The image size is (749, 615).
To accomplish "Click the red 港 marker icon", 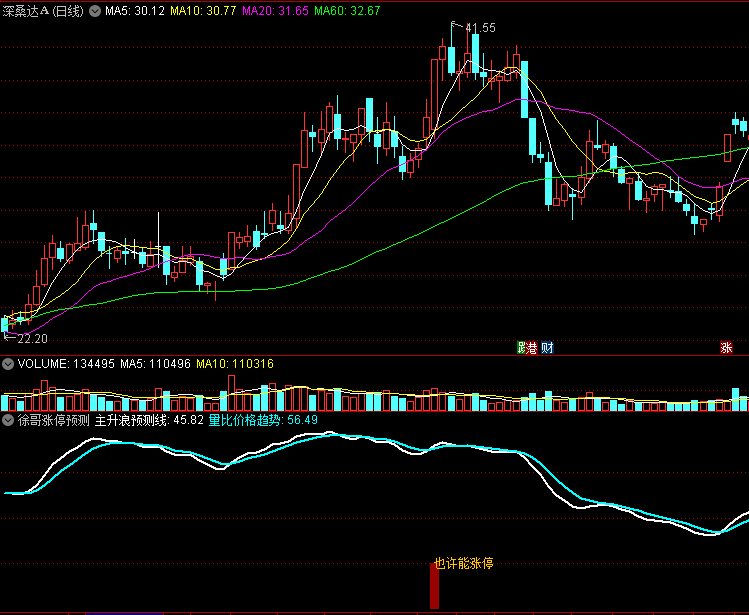I will click(532, 347).
